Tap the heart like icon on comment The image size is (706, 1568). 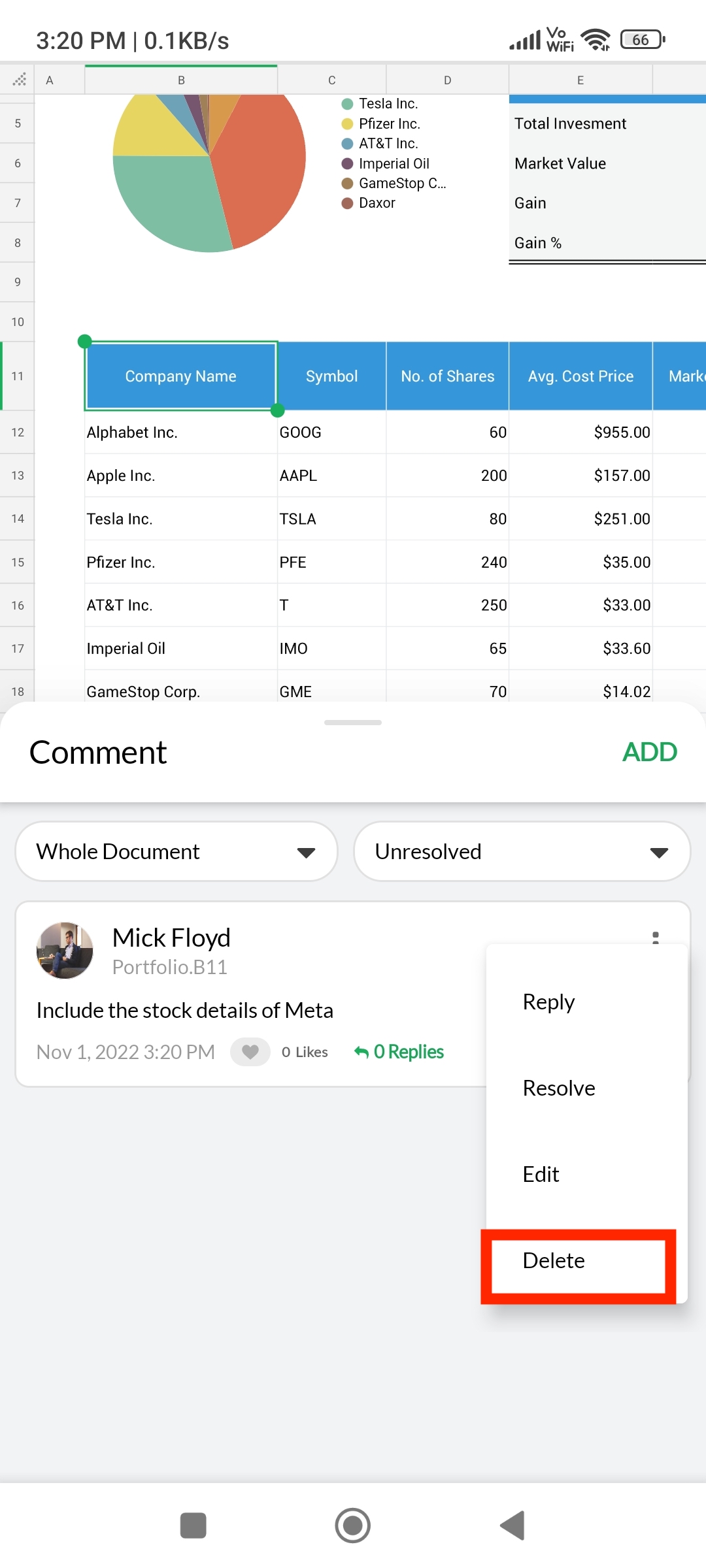[250, 1052]
